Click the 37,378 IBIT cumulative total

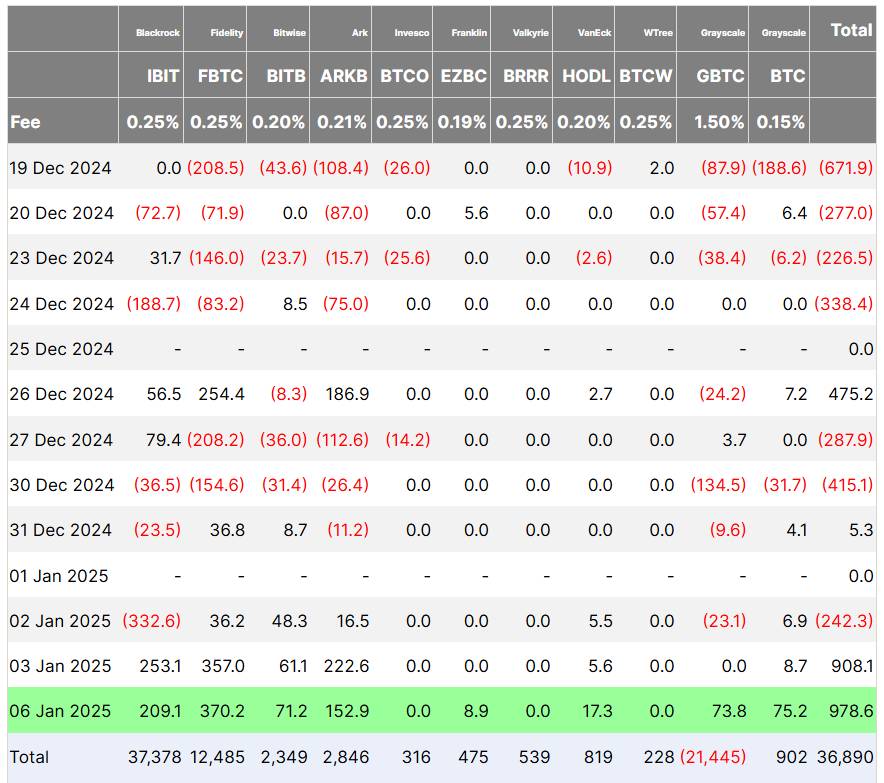pyautogui.click(x=154, y=757)
